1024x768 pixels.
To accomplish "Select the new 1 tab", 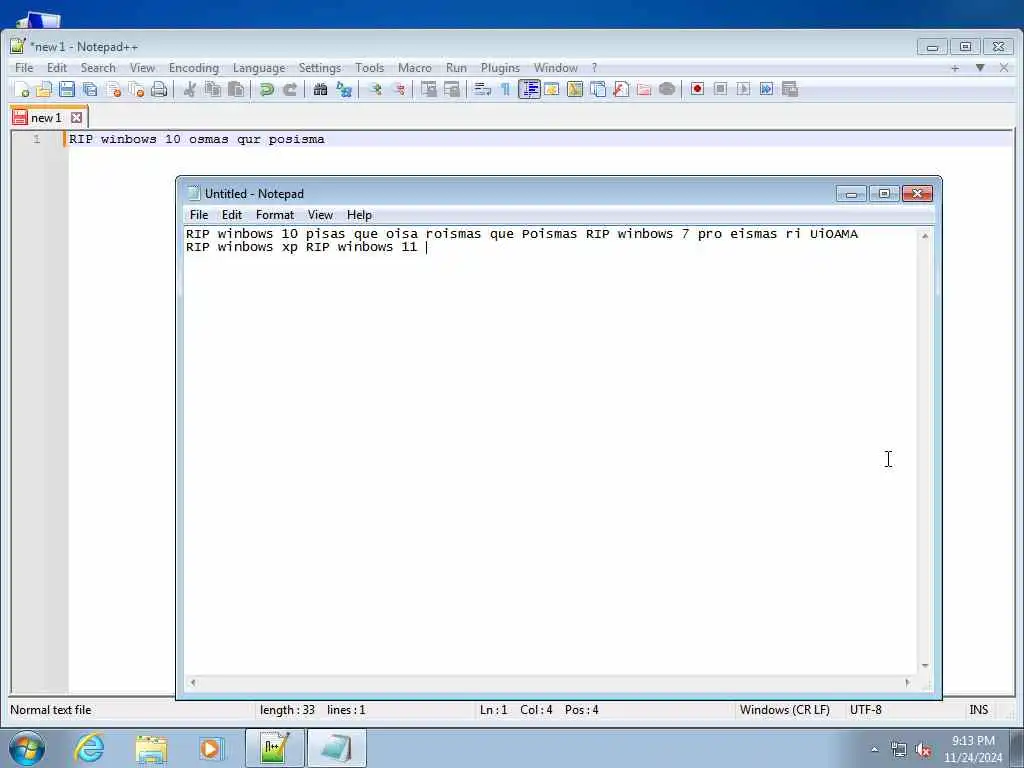I will (46, 118).
